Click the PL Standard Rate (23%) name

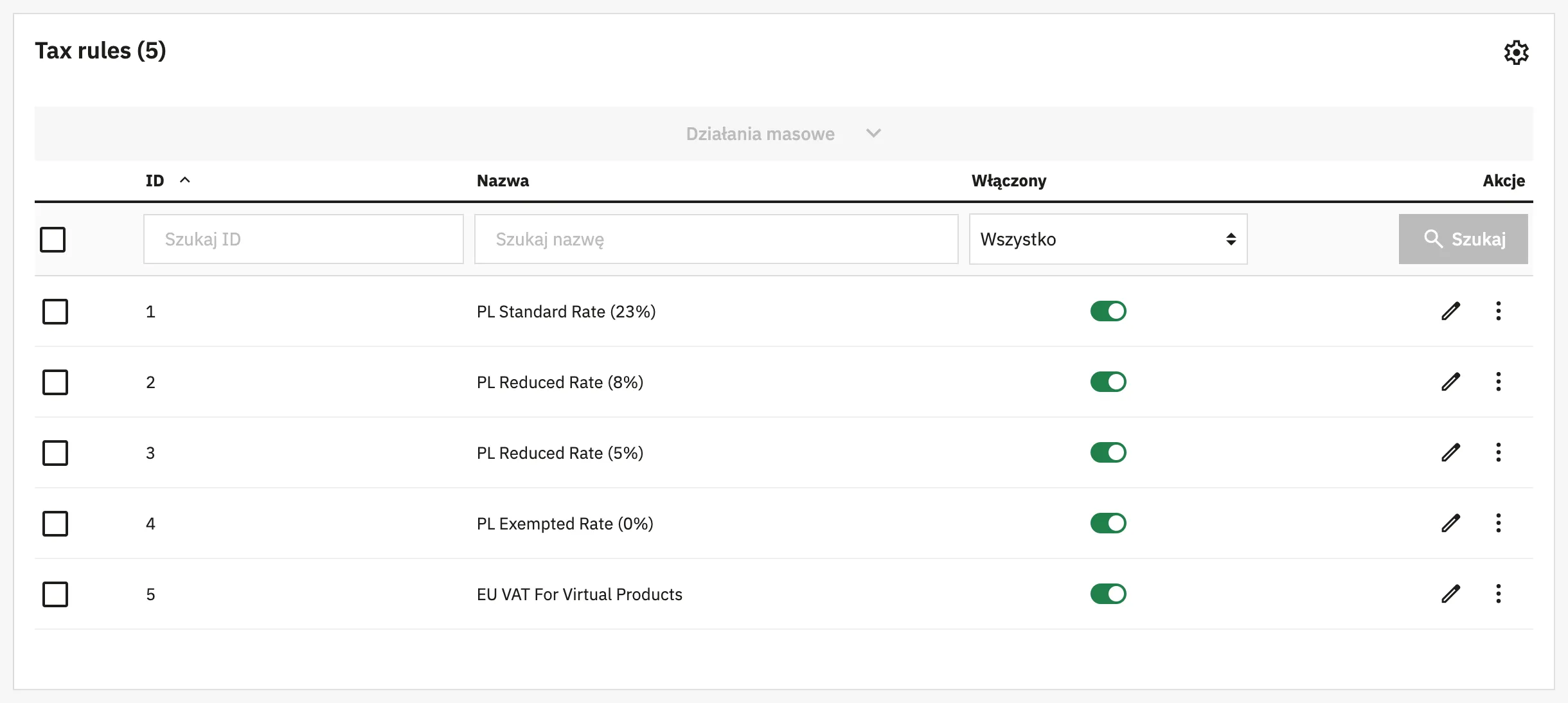[x=566, y=312]
